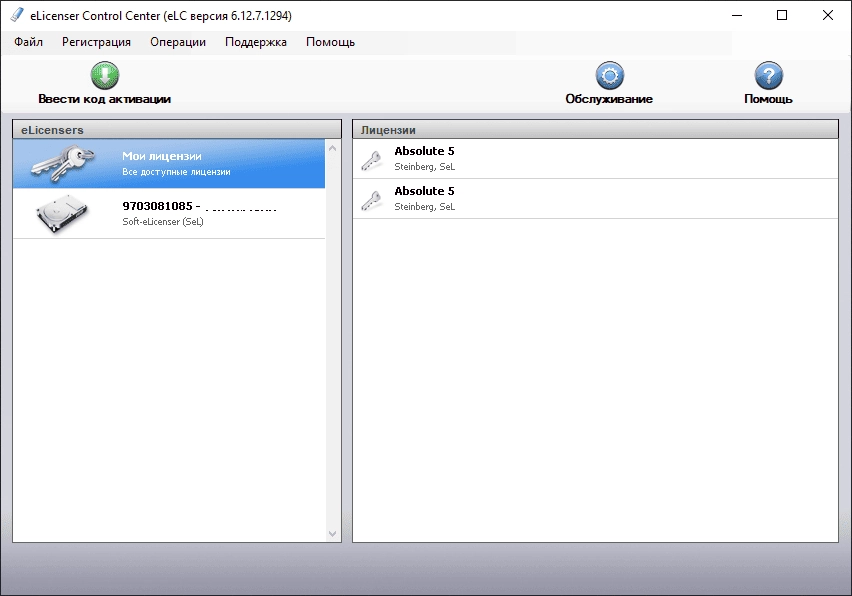Click the key icon of first Absolute 5 license
The width and height of the screenshot is (852, 596).
[x=372, y=160]
